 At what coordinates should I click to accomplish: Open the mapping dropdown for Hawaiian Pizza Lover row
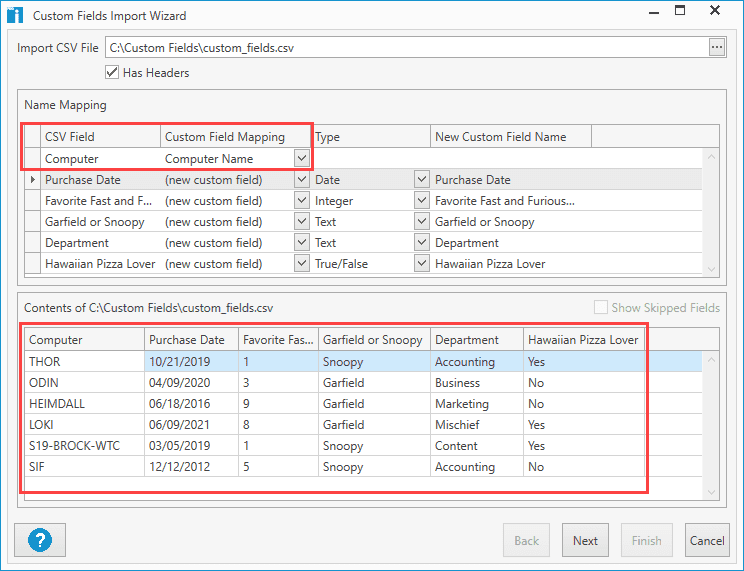coord(302,263)
